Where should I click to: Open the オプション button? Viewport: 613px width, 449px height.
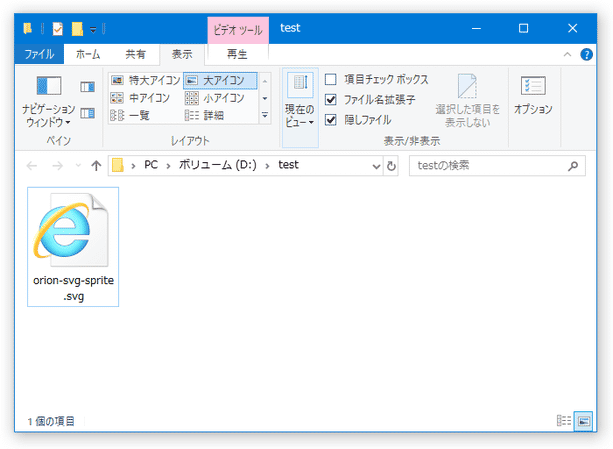pos(533,95)
